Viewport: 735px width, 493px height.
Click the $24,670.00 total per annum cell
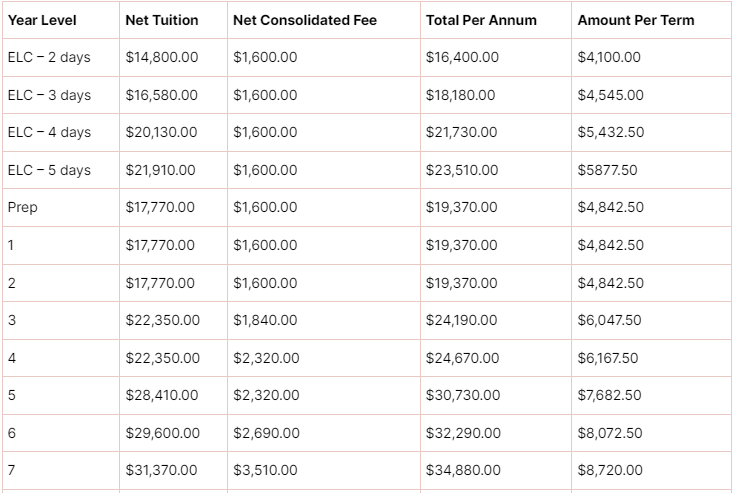point(462,358)
